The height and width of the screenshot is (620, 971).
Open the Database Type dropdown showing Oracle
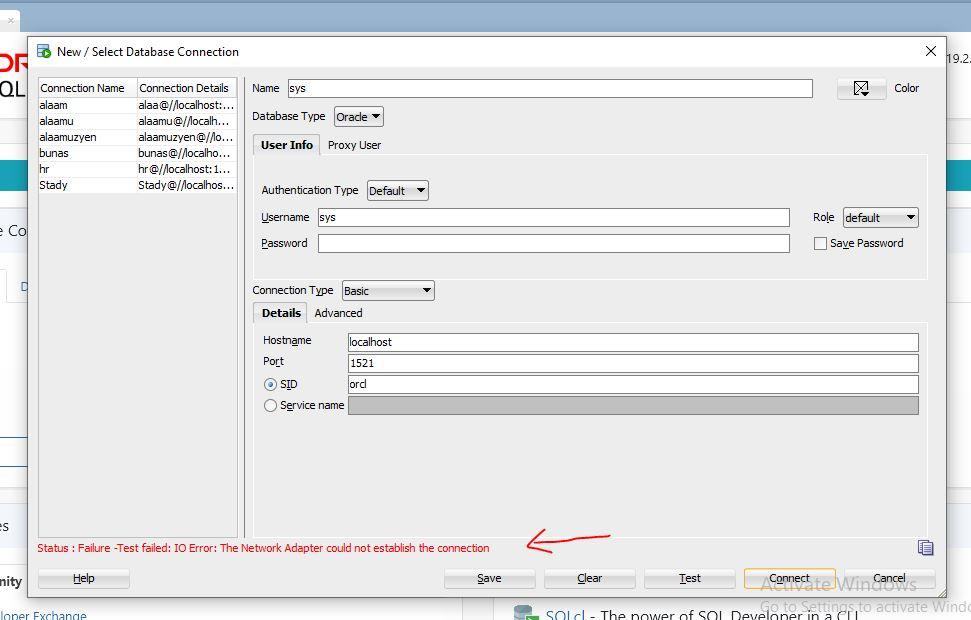[358, 116]
